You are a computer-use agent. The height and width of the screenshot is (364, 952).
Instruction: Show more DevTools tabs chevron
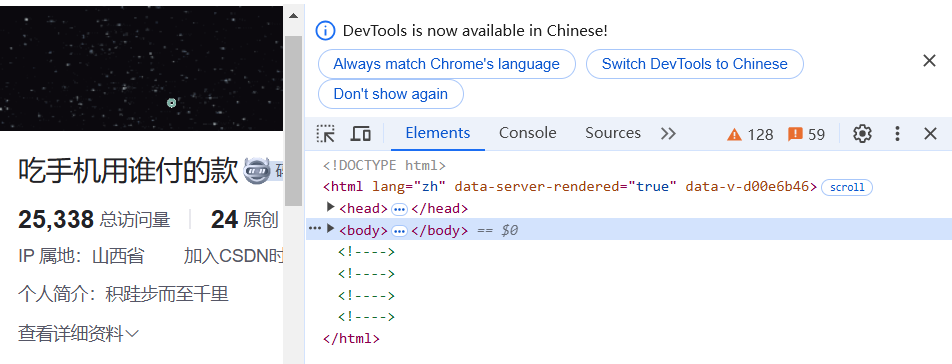point(668,133)
